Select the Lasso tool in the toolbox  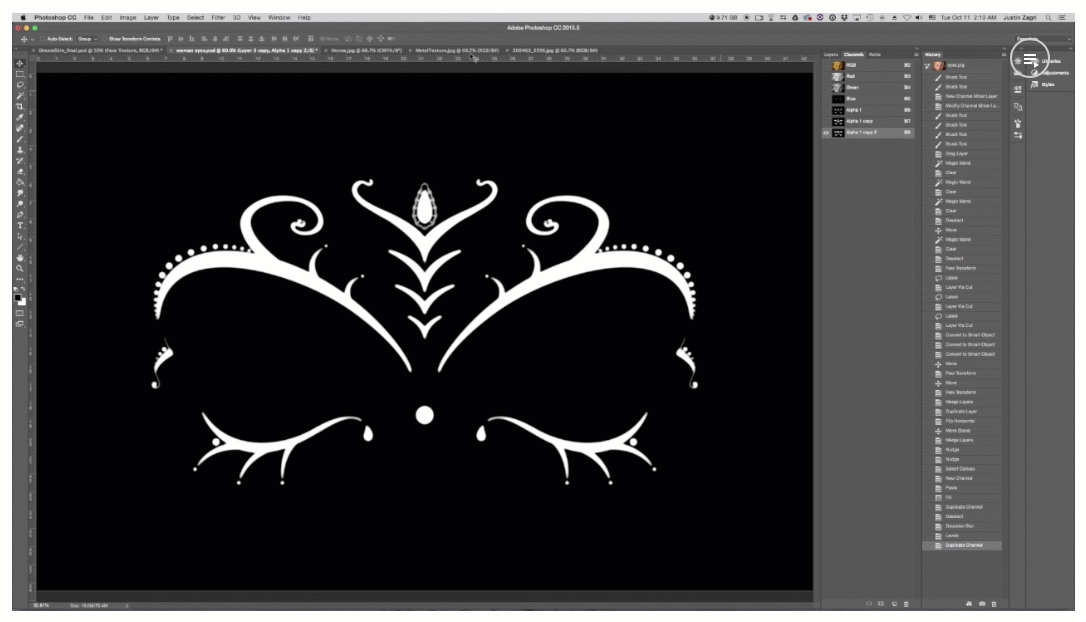20,85
